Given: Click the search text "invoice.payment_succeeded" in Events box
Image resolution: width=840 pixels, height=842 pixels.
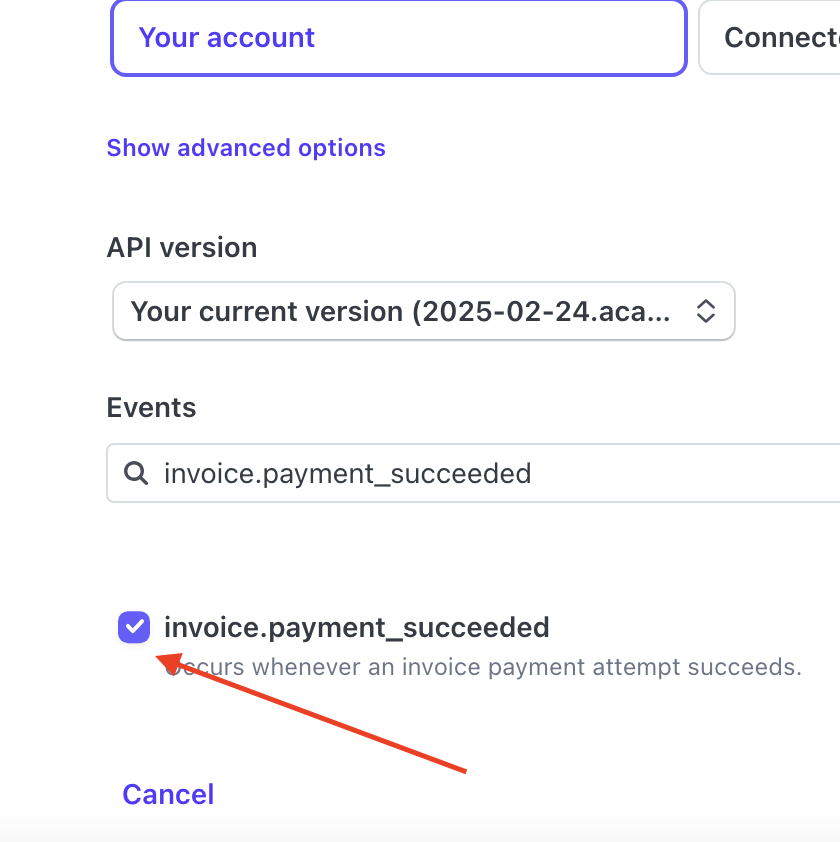Looking at the screenshot, I should (347, 472).
